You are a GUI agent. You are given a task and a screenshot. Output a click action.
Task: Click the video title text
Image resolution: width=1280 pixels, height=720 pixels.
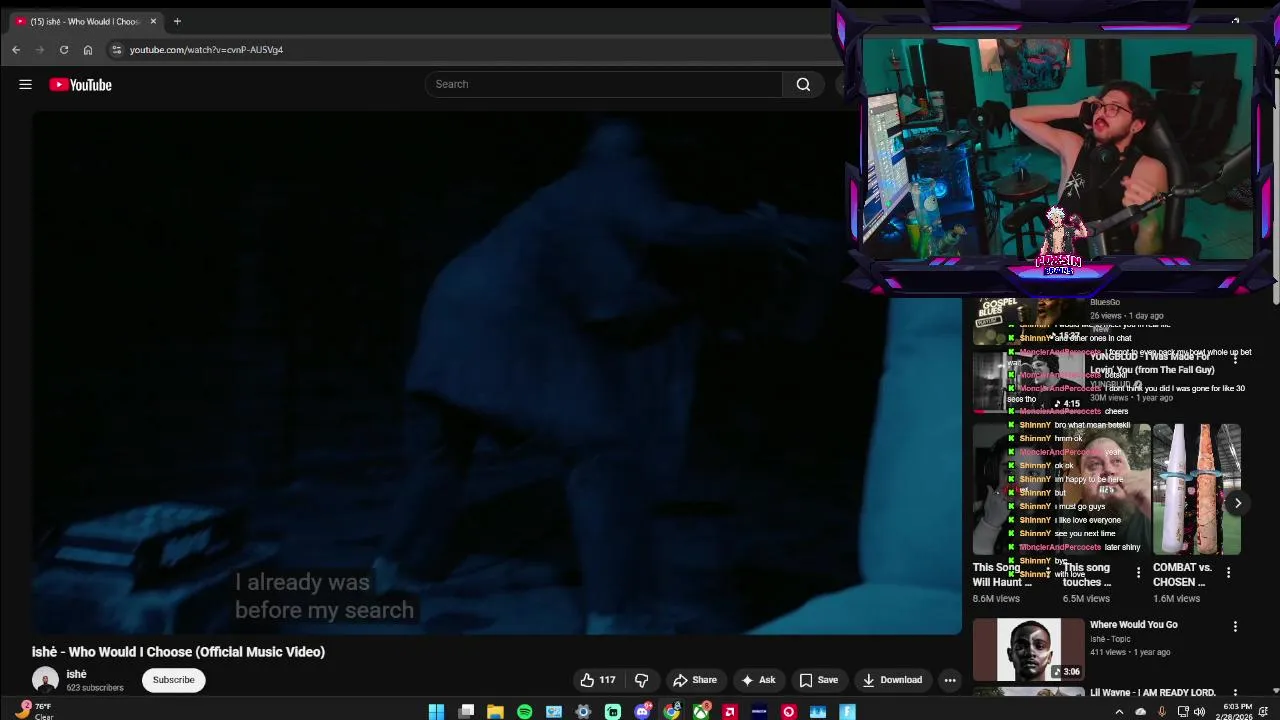[x=178, y=652]
